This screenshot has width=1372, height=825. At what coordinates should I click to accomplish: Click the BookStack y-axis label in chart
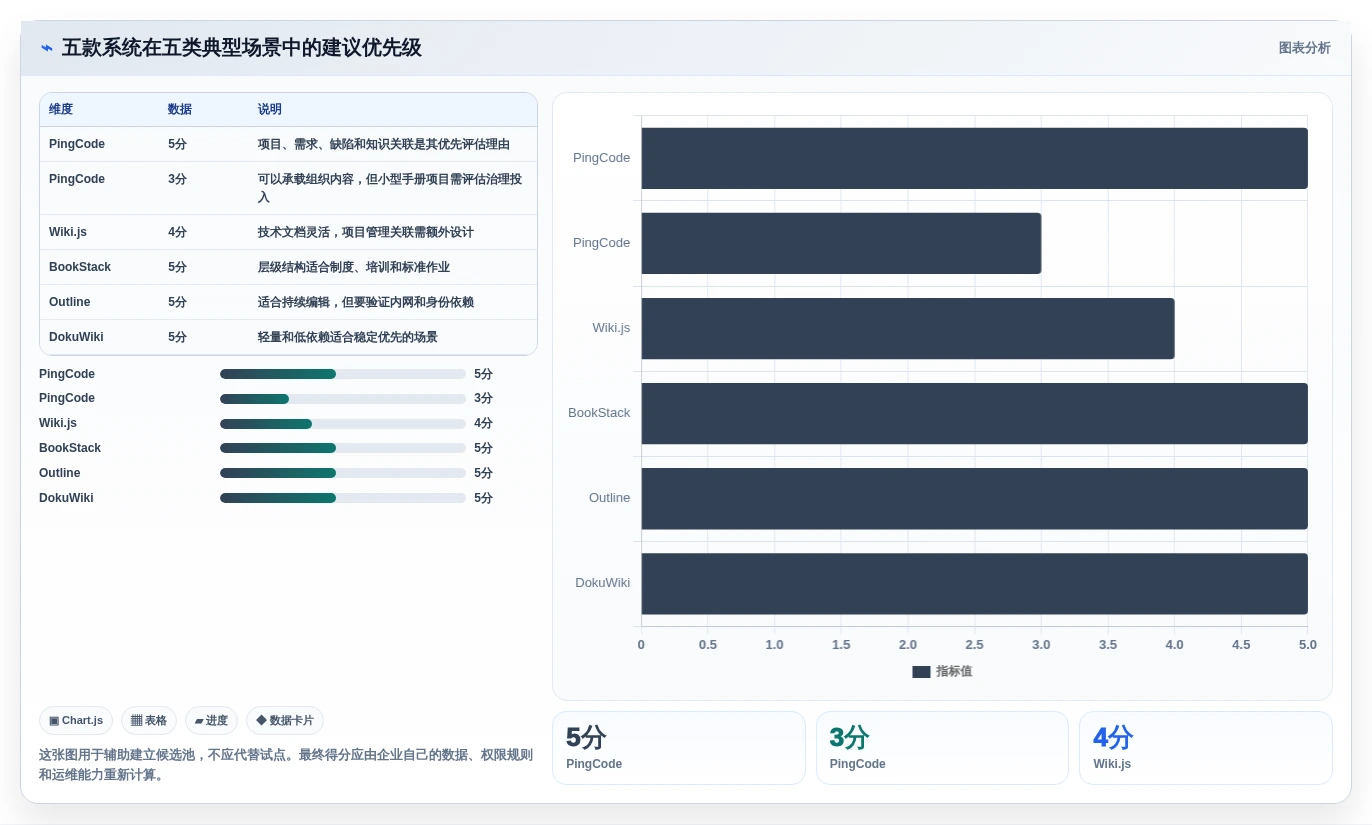point(599,413)
